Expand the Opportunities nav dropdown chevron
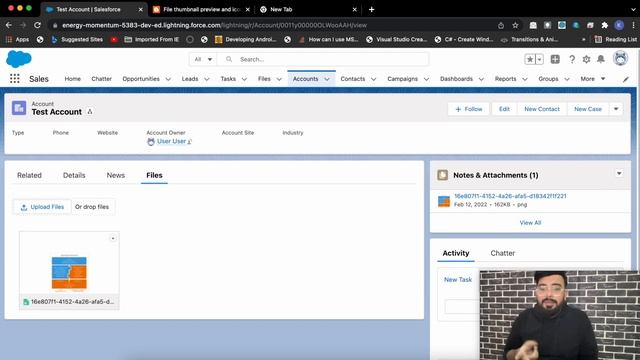The width and height of the screenshot is (640, 360). click(x=168, y=79)
